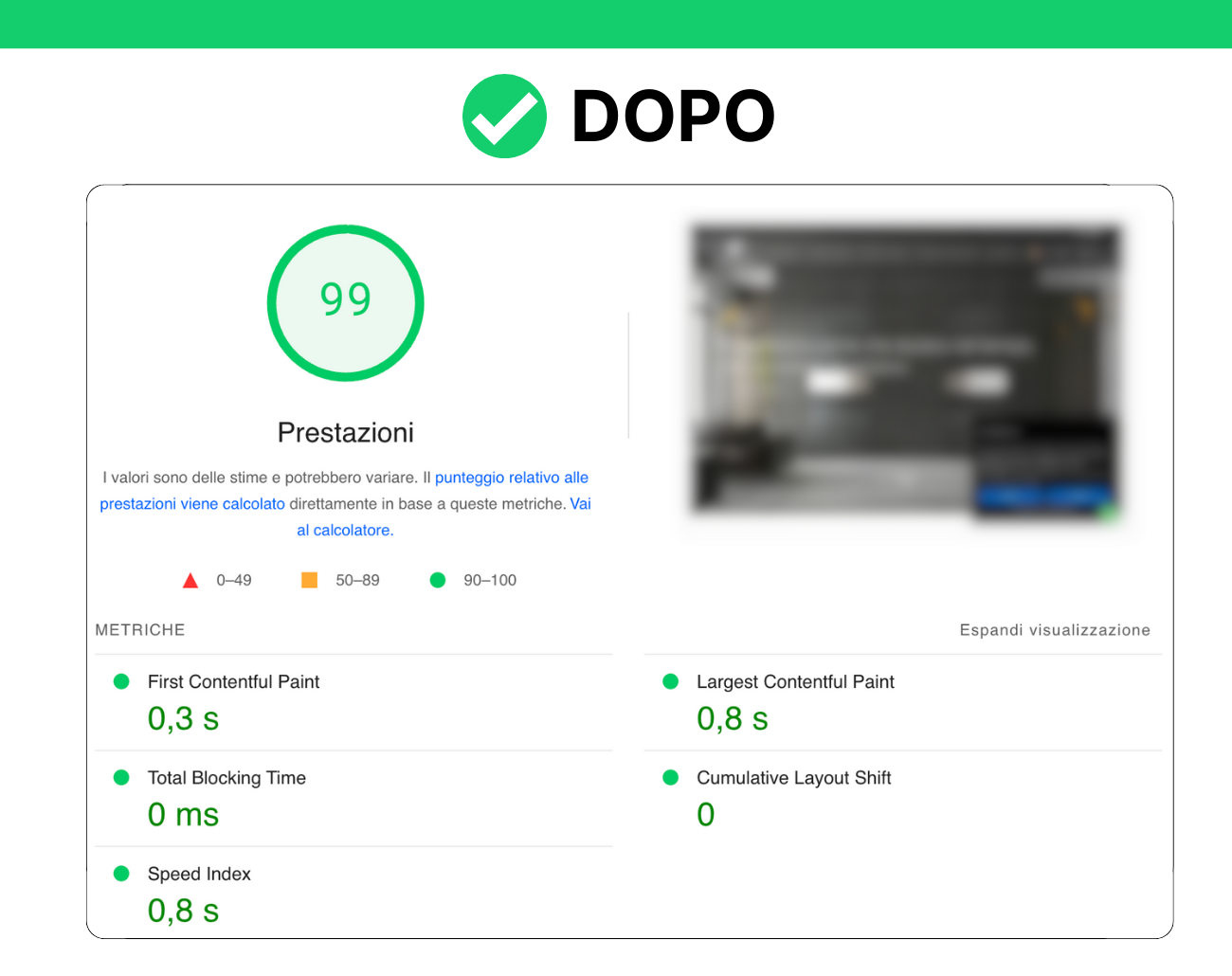This screenshot has height=976, width=1232.
Task: Click the green checkmark icon beside DOPO
Action: point(504,117)
